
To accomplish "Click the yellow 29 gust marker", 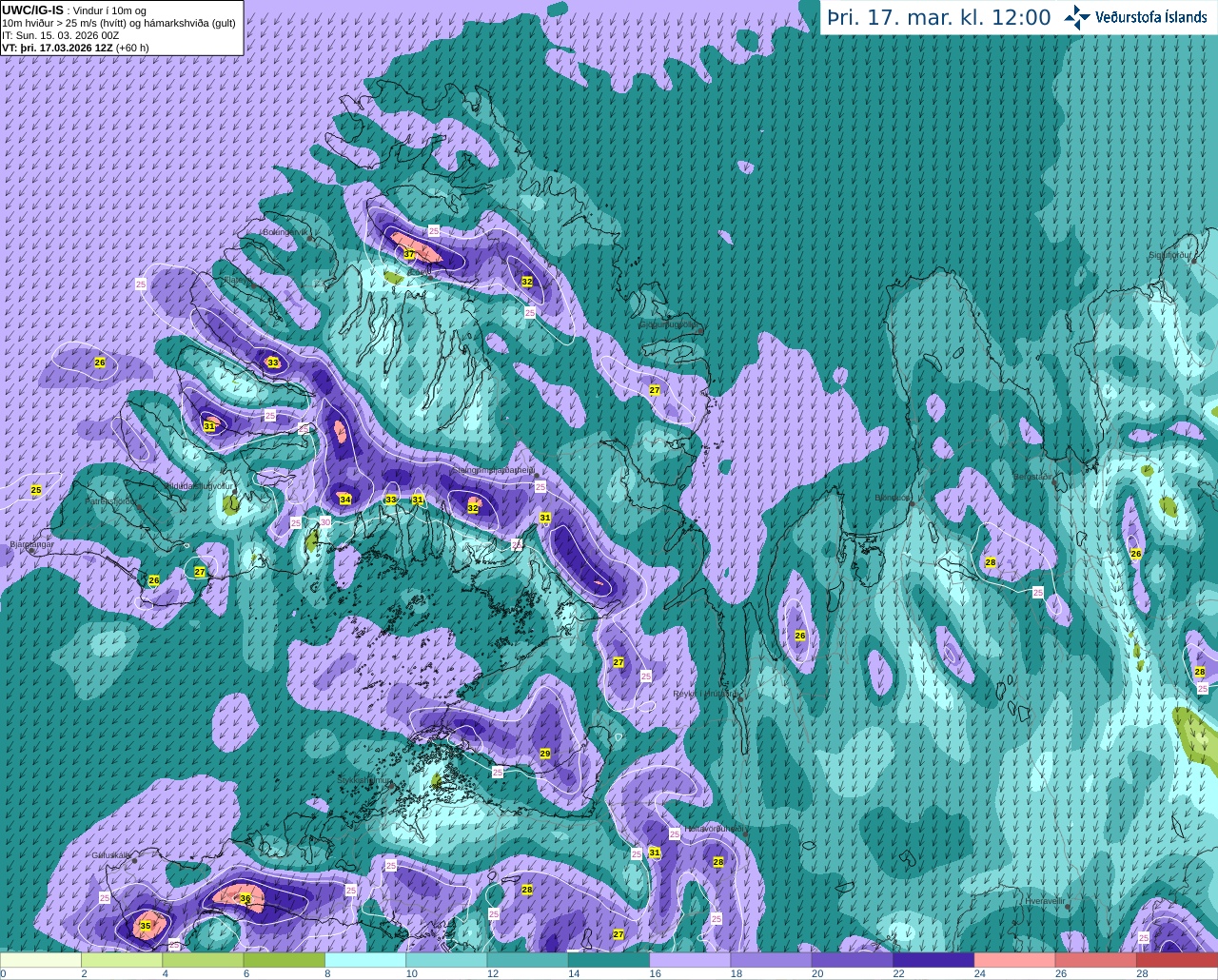I will coord(545,754).
